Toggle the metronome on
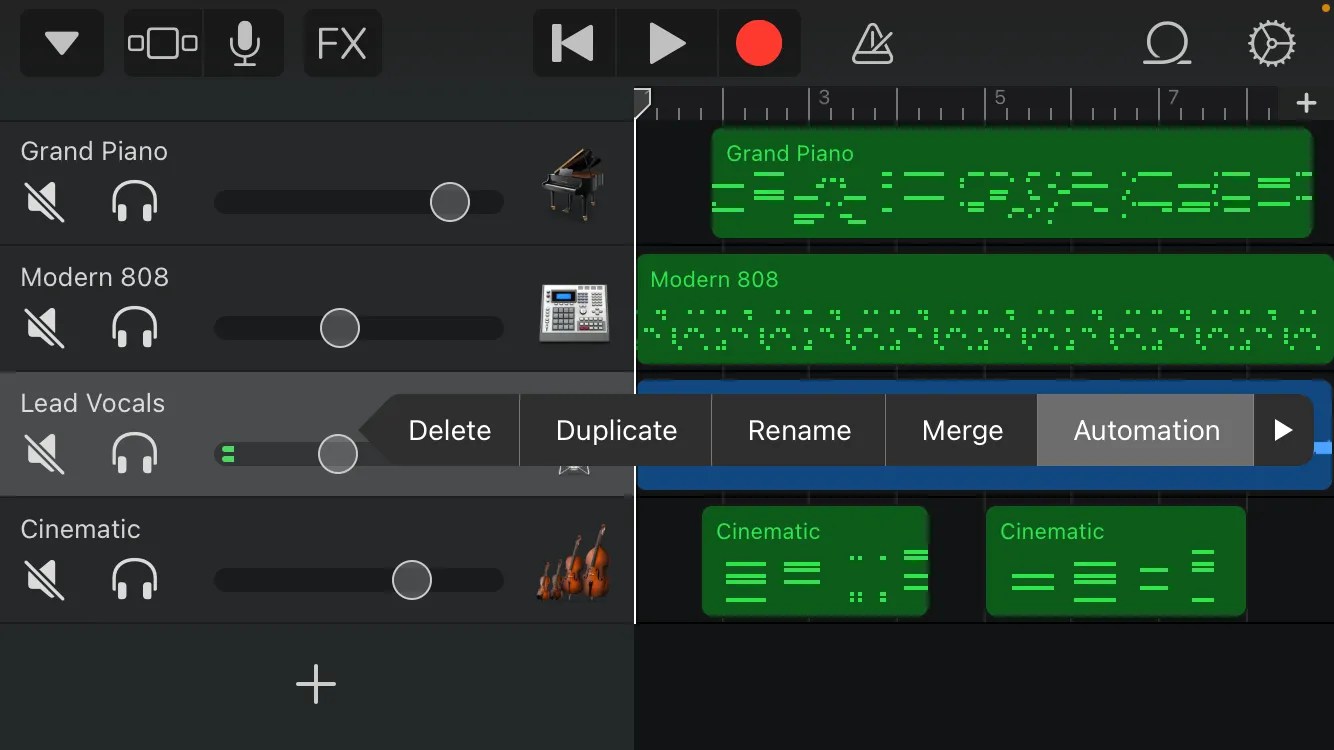The image size is (1334, 750). click(872, 43)
